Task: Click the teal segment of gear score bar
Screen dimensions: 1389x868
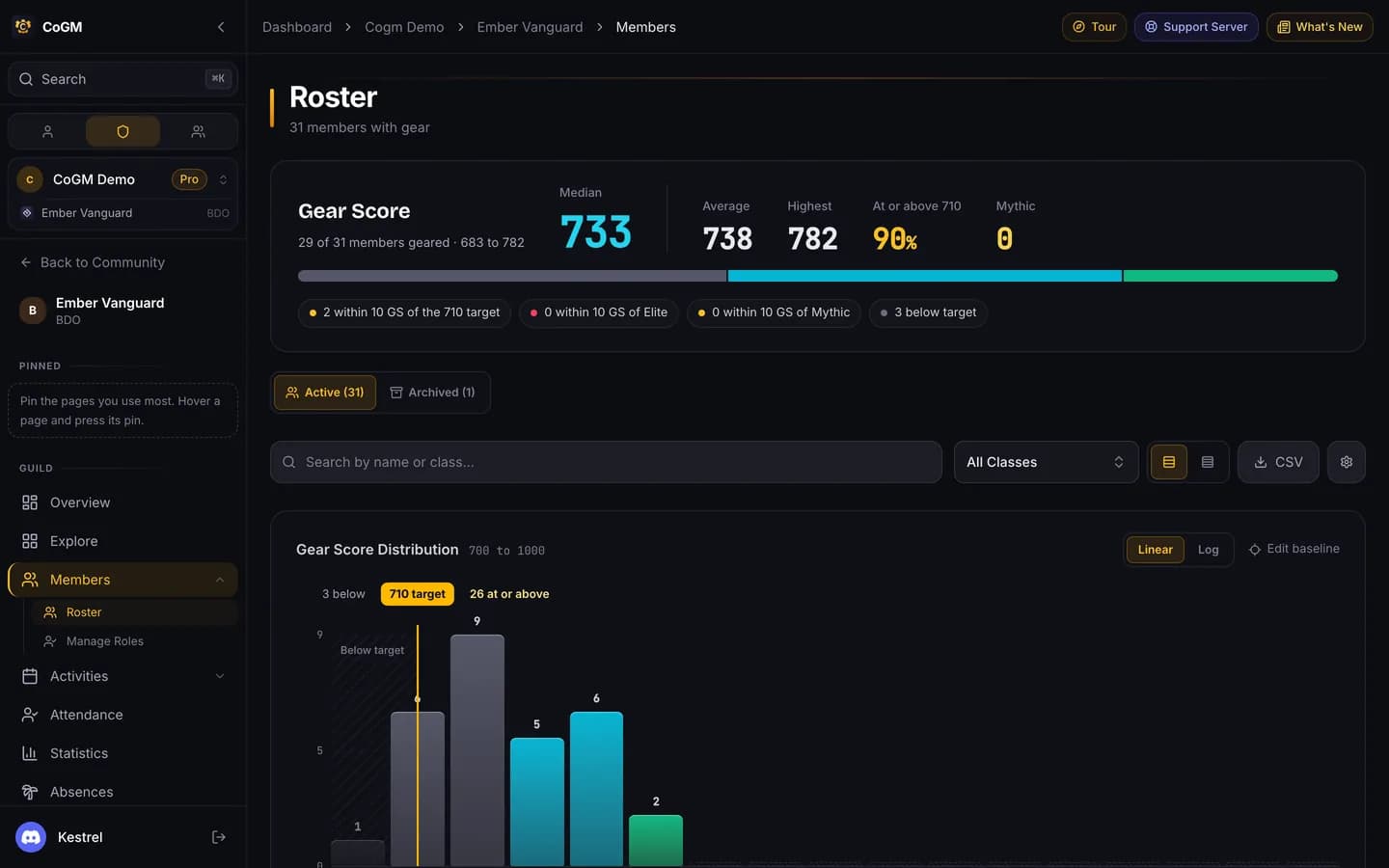Action: (x=924, y=276)
